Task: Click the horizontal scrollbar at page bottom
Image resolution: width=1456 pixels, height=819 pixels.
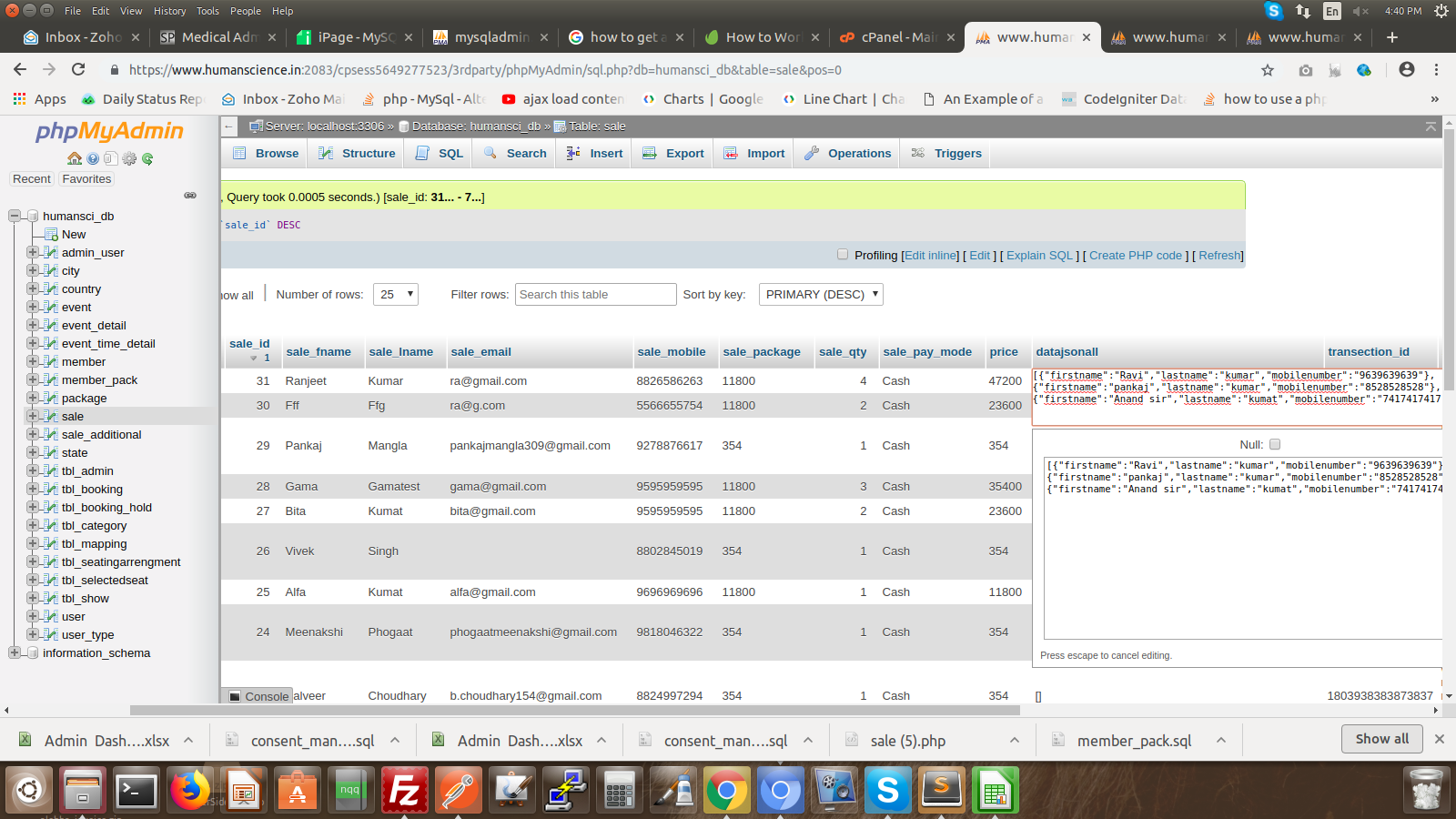Action: [x=575, y=710]
